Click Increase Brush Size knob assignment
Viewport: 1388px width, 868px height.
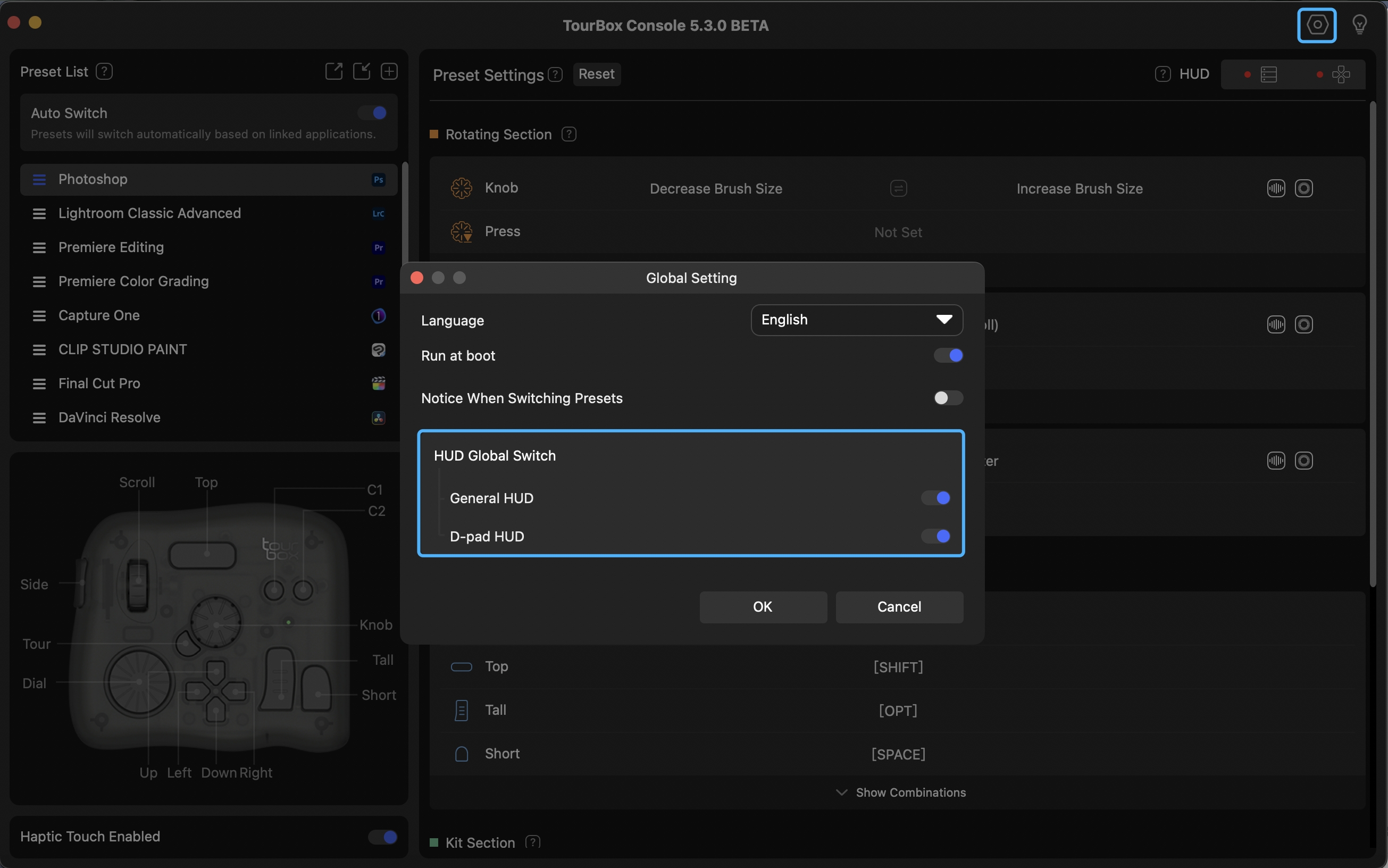point(1079,188)
